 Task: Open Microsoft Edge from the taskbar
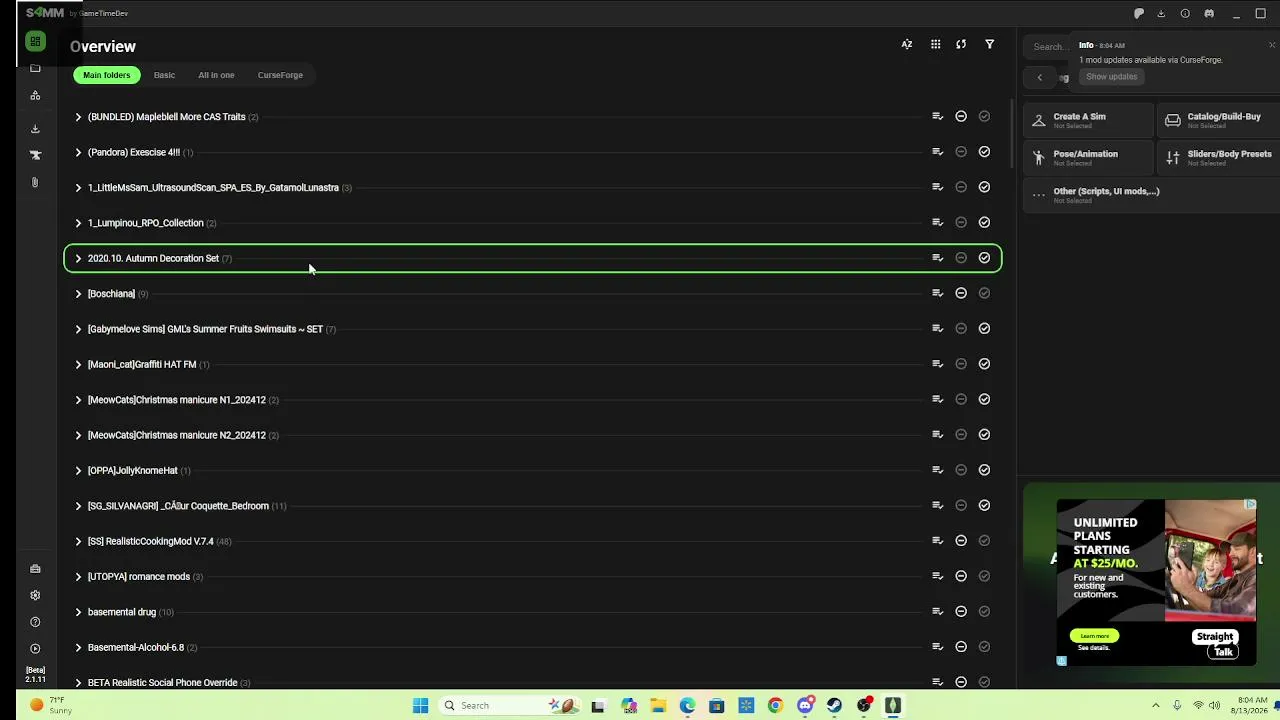pyautogui.click(x=687, y=706)
